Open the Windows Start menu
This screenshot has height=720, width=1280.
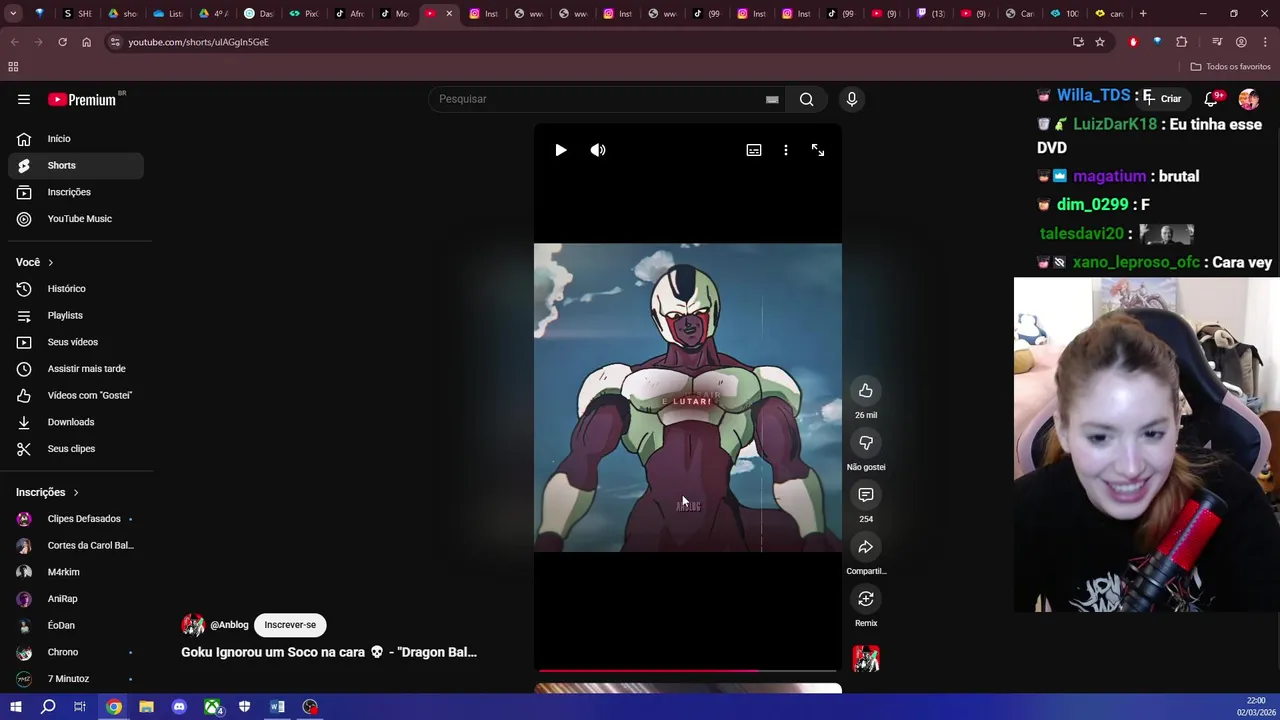coord(15,707)
